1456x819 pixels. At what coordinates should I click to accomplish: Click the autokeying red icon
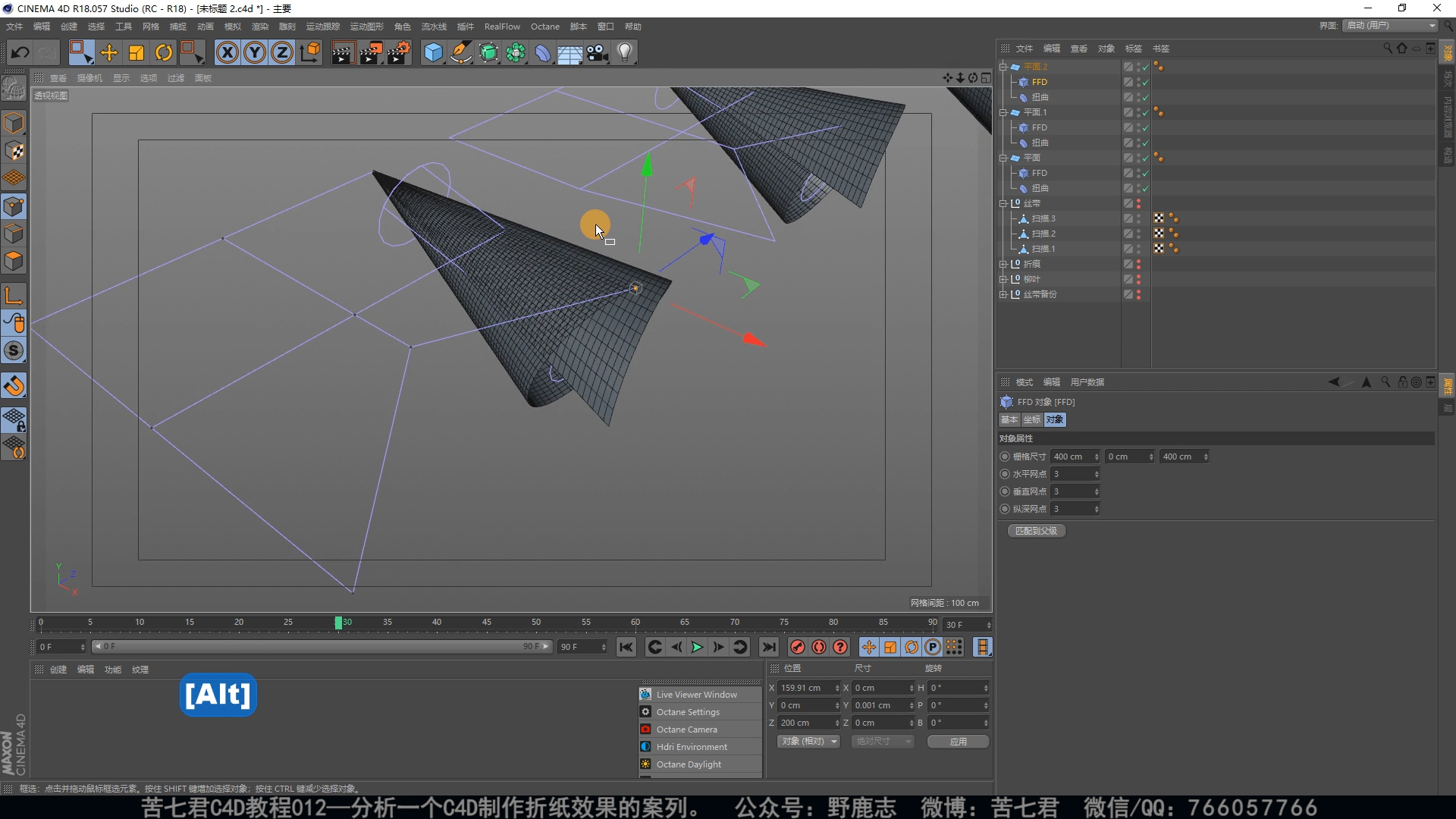click(x=819, y=647)
